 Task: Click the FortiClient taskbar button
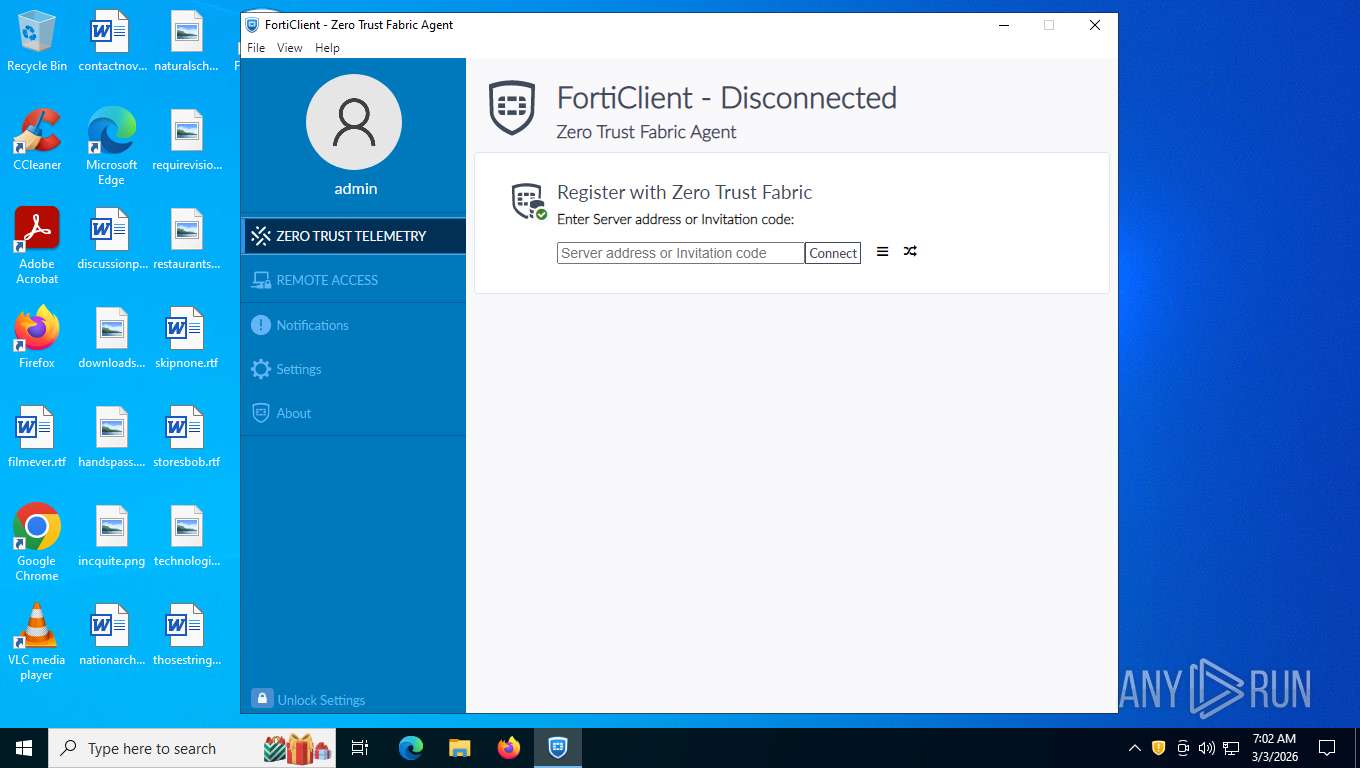coord(558,748)
